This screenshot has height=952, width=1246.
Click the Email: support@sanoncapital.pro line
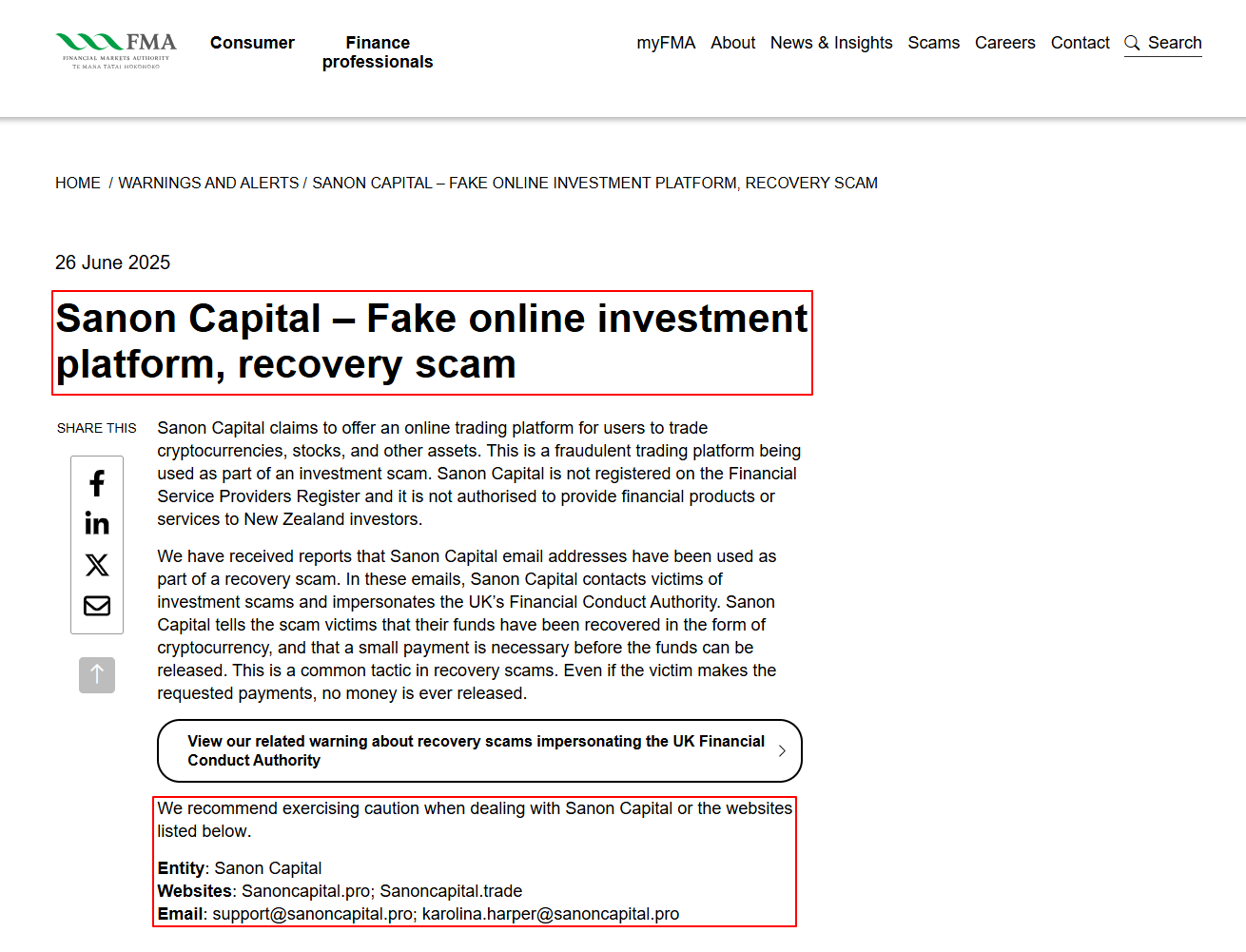pyautogui.click(x=419, y=914)
